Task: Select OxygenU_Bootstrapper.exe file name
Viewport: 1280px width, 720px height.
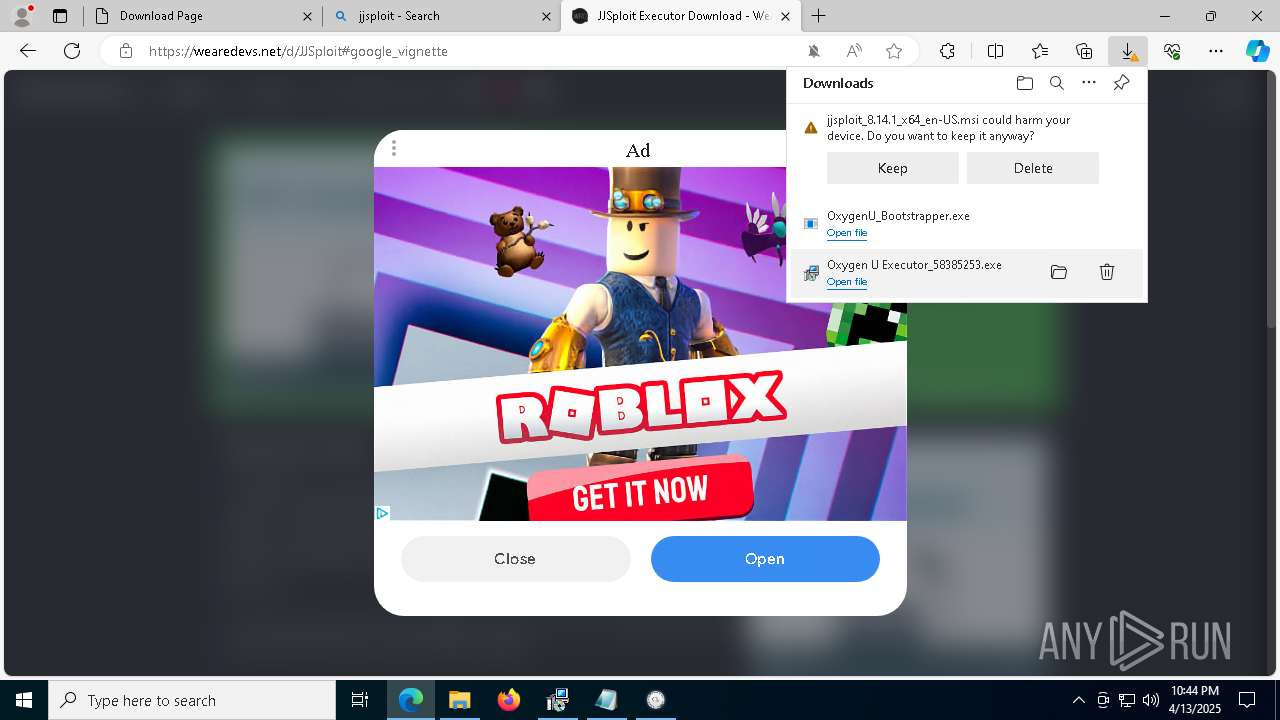Action: pyautogui.click(x=898, y=216)
